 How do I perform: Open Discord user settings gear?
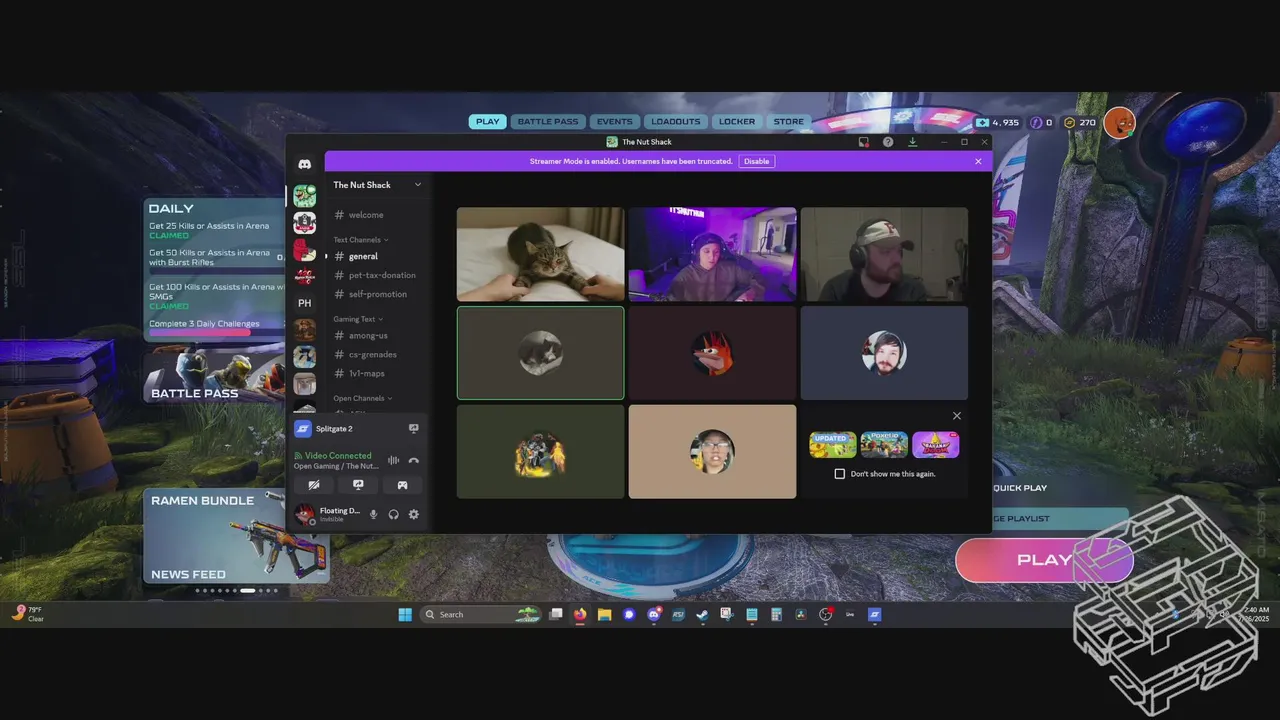(413, 514)
